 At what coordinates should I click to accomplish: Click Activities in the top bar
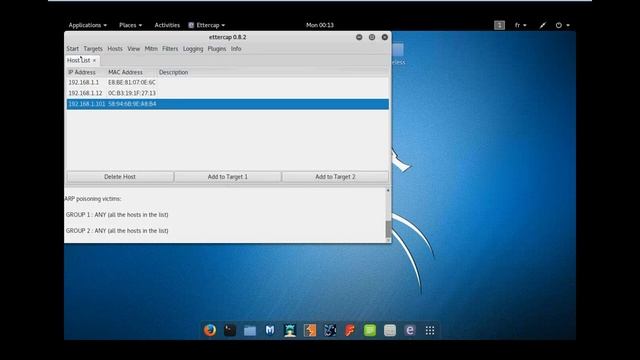tap(167, 25)
